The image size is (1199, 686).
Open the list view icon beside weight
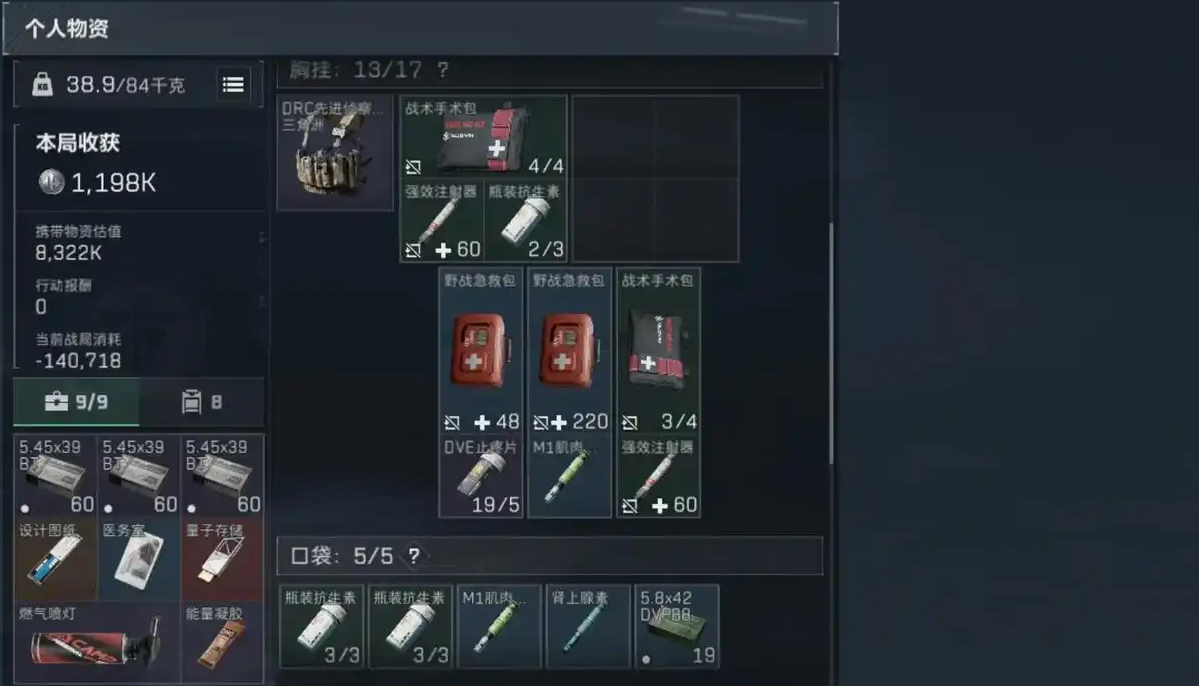click(x=233, y=84)
